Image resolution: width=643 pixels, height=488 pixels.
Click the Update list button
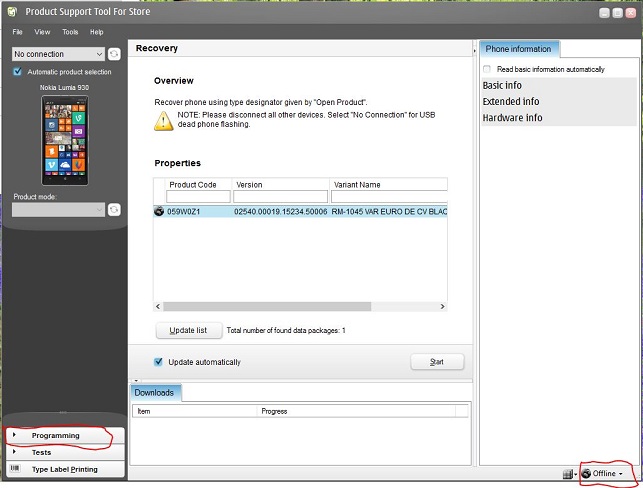point(188,330)
